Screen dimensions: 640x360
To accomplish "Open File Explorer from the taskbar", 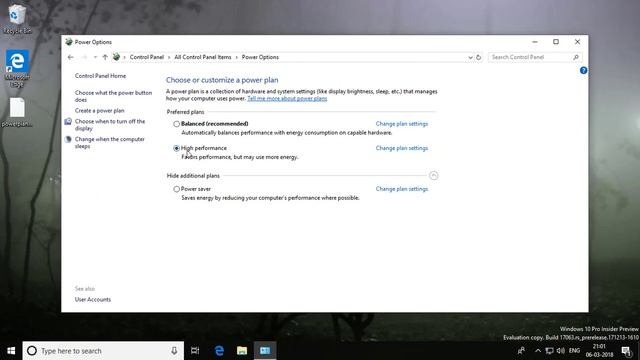I will (242, 351).
